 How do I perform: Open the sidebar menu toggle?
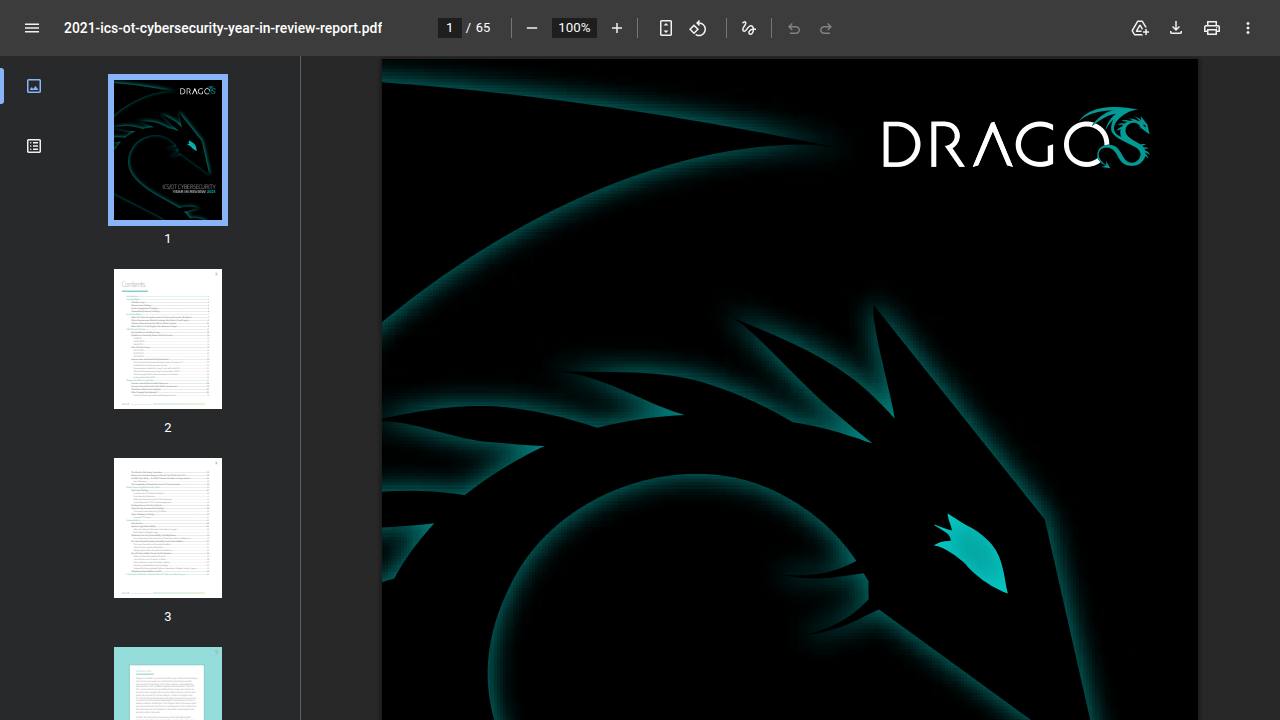pos(32,28)
